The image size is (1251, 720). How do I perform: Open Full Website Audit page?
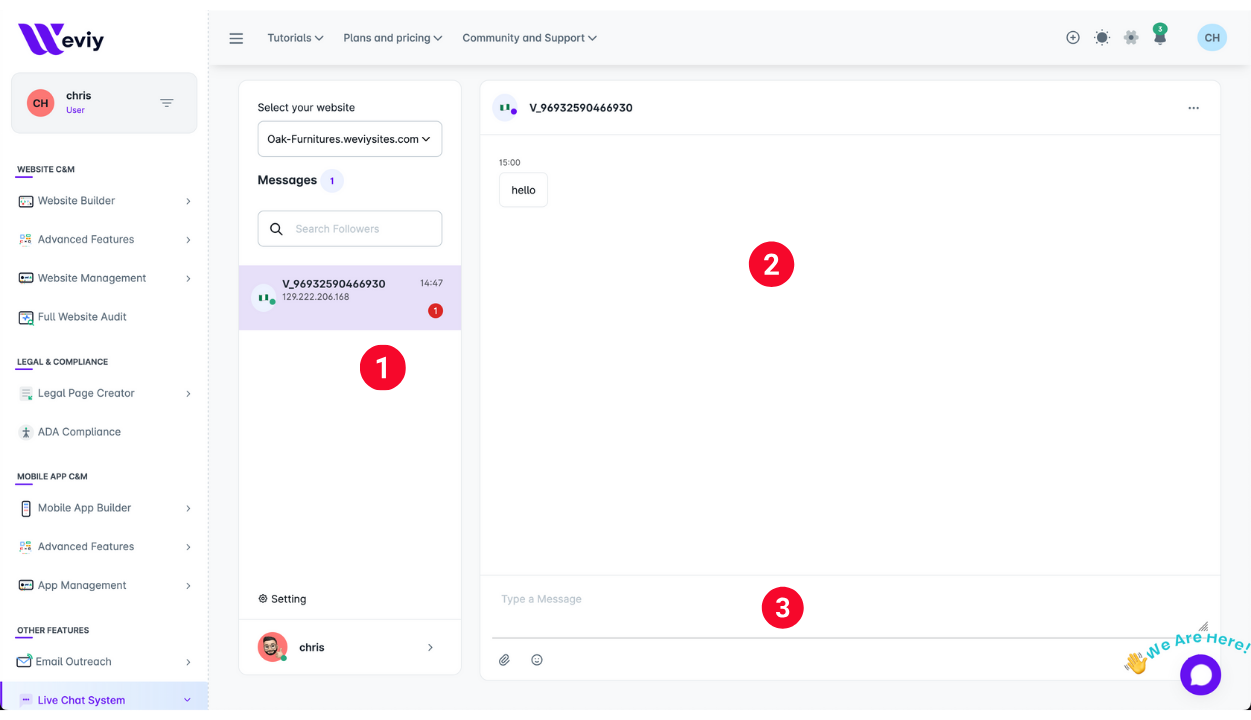82,317
